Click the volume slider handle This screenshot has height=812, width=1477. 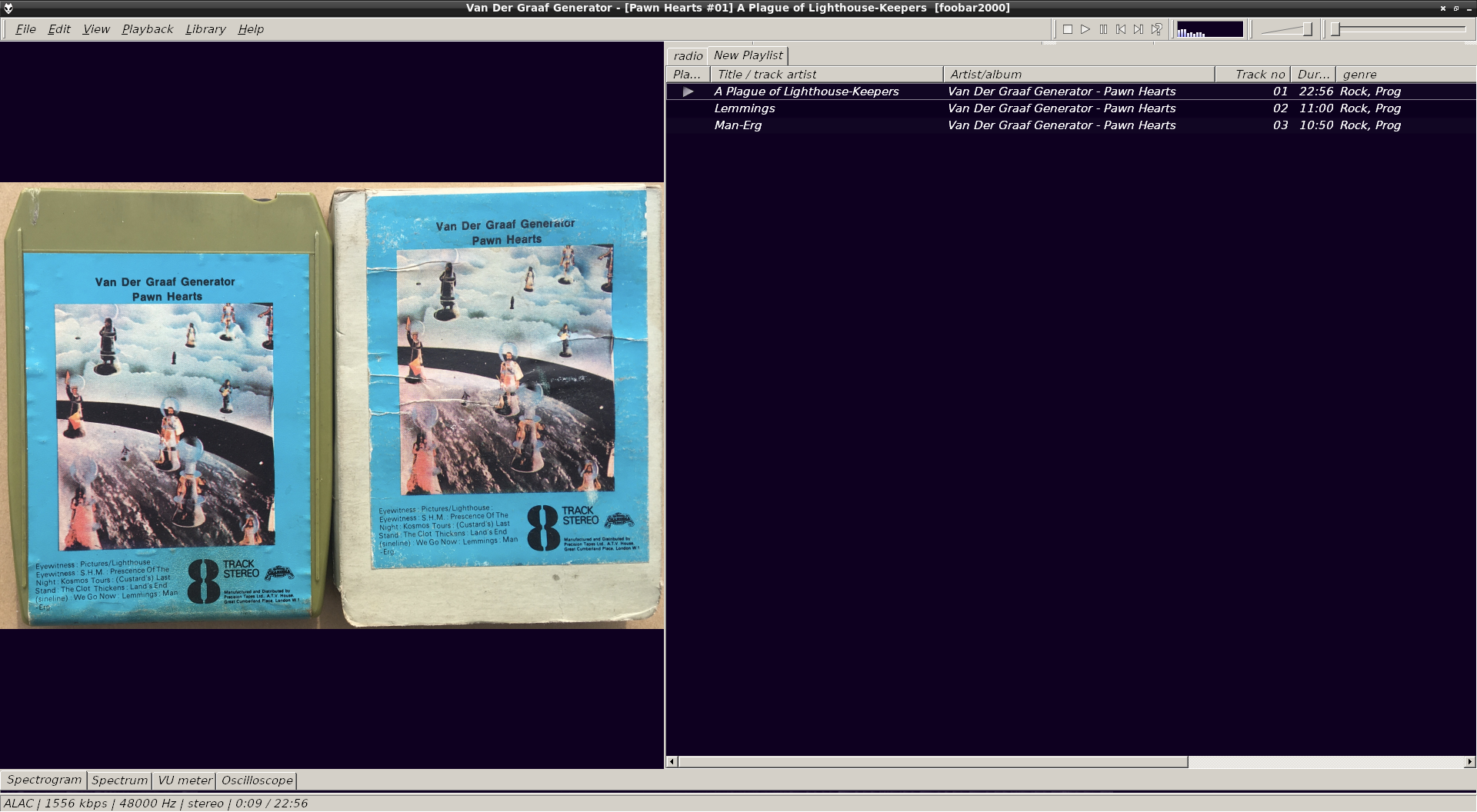coord(1307,29)
